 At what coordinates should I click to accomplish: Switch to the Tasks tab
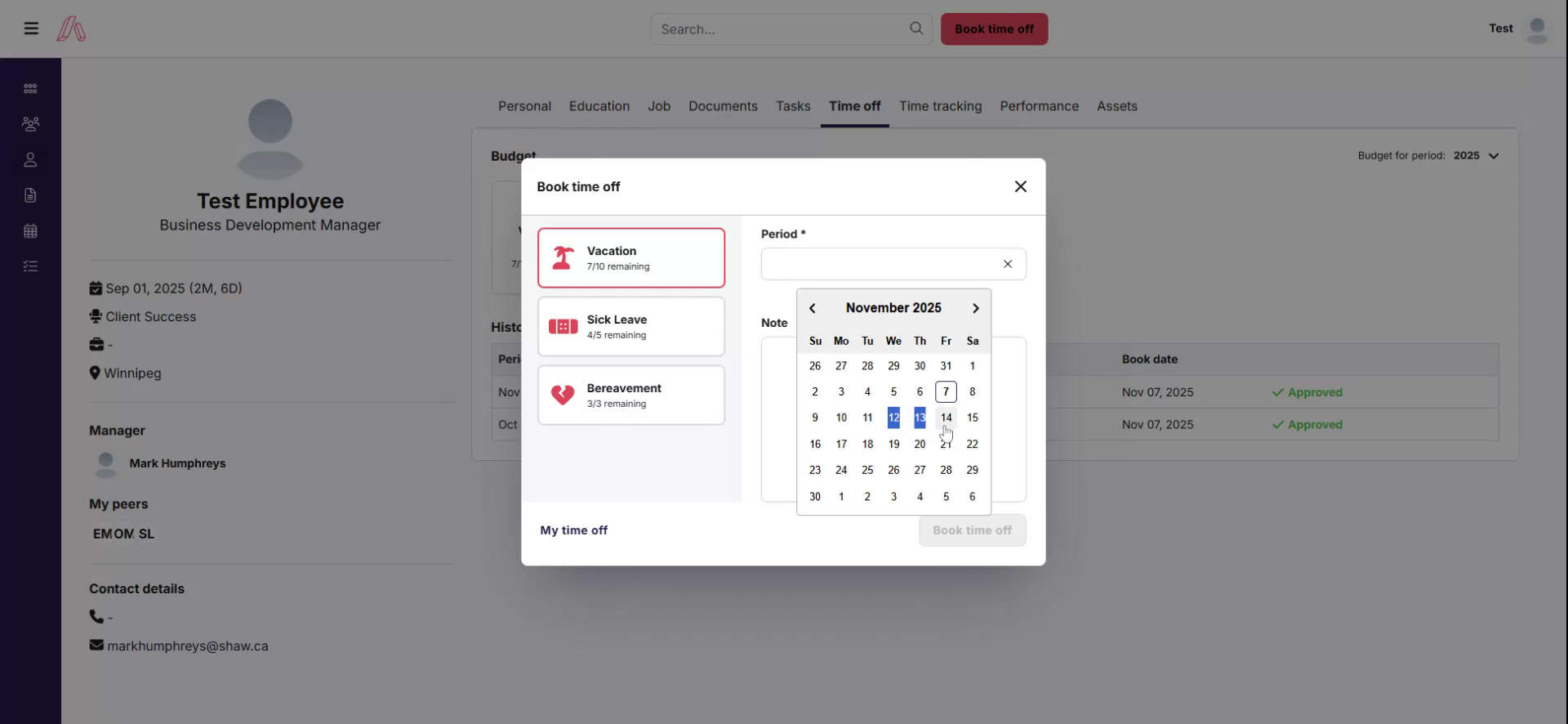coord(793,106)
